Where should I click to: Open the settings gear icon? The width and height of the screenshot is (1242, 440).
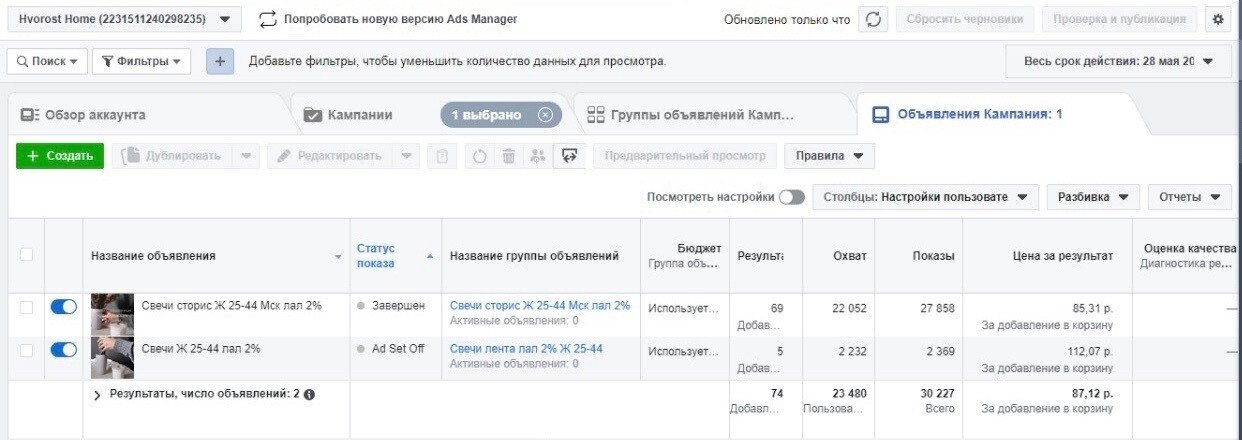1217,19
